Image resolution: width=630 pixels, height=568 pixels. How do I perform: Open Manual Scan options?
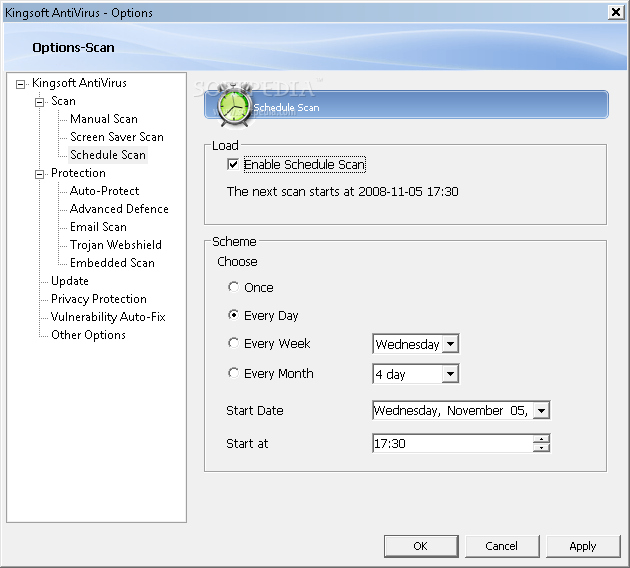pos(104,119)
